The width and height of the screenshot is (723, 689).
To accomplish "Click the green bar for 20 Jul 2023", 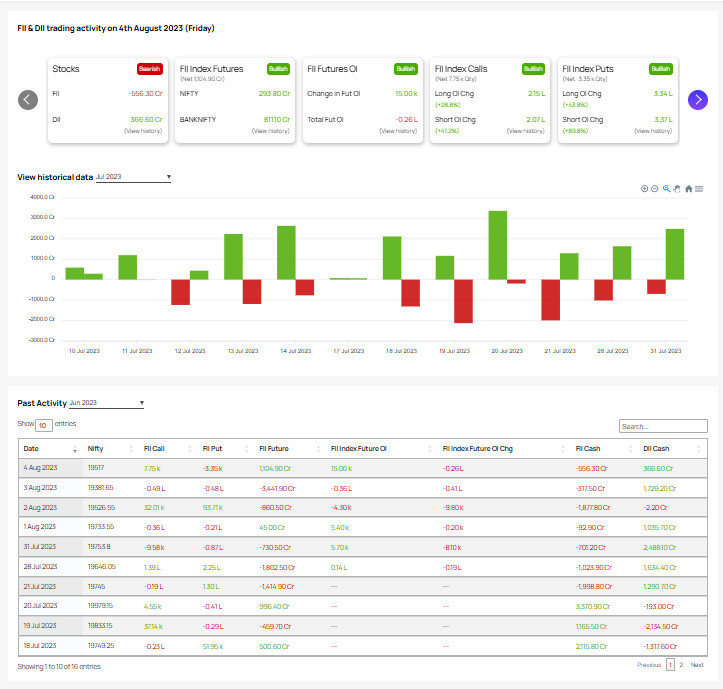I will click(x=497, y=245).
